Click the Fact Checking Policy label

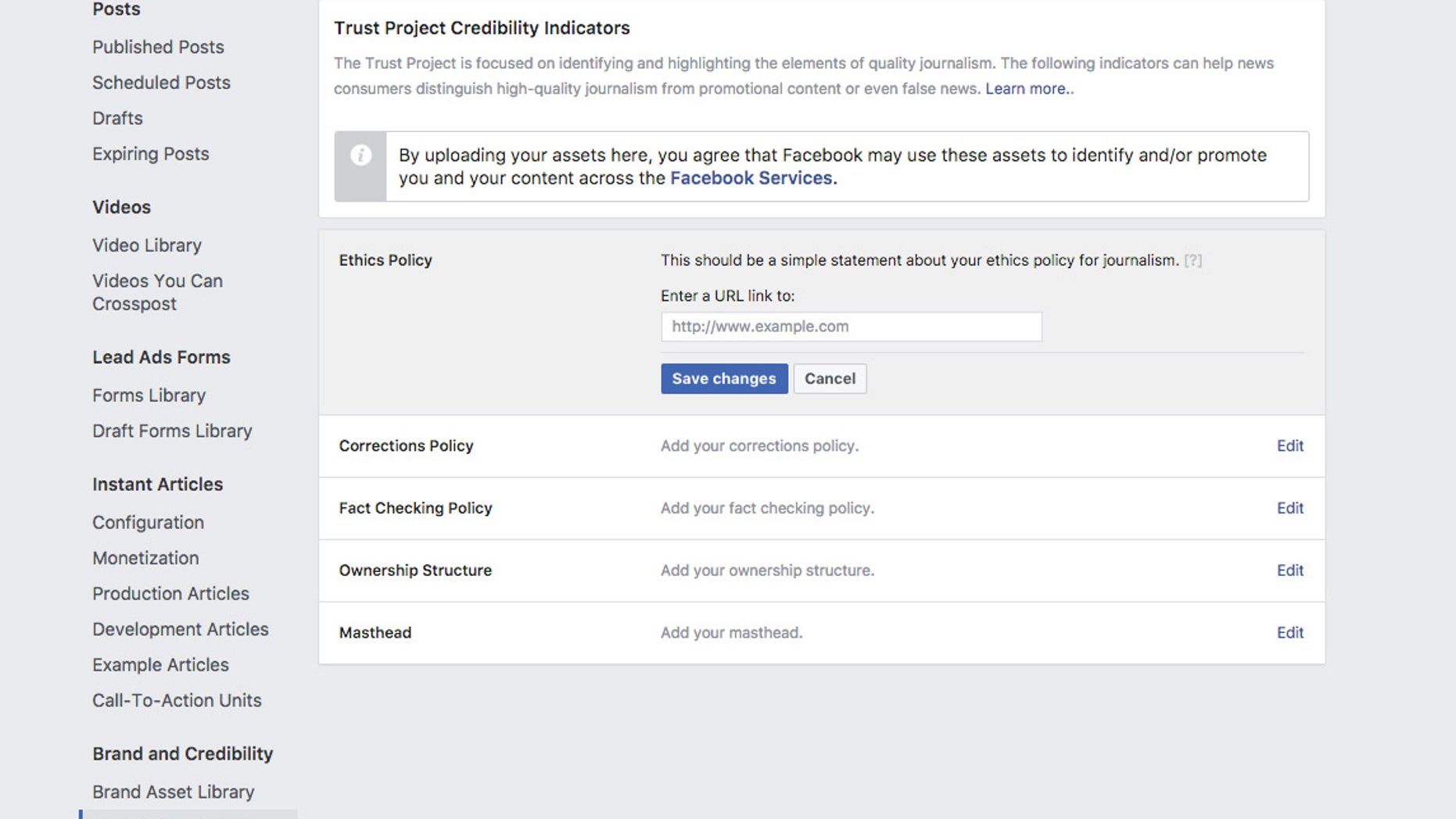coord(415,508)
